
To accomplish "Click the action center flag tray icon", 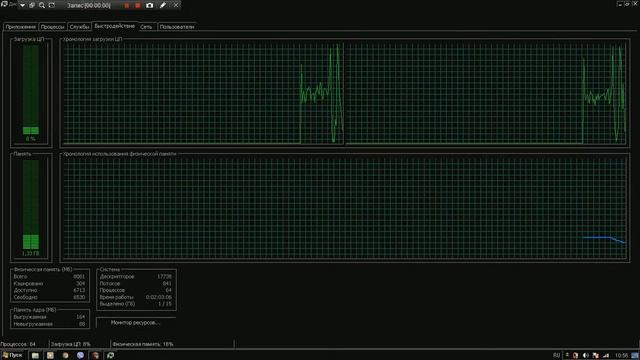I will [x=596, y=356].
